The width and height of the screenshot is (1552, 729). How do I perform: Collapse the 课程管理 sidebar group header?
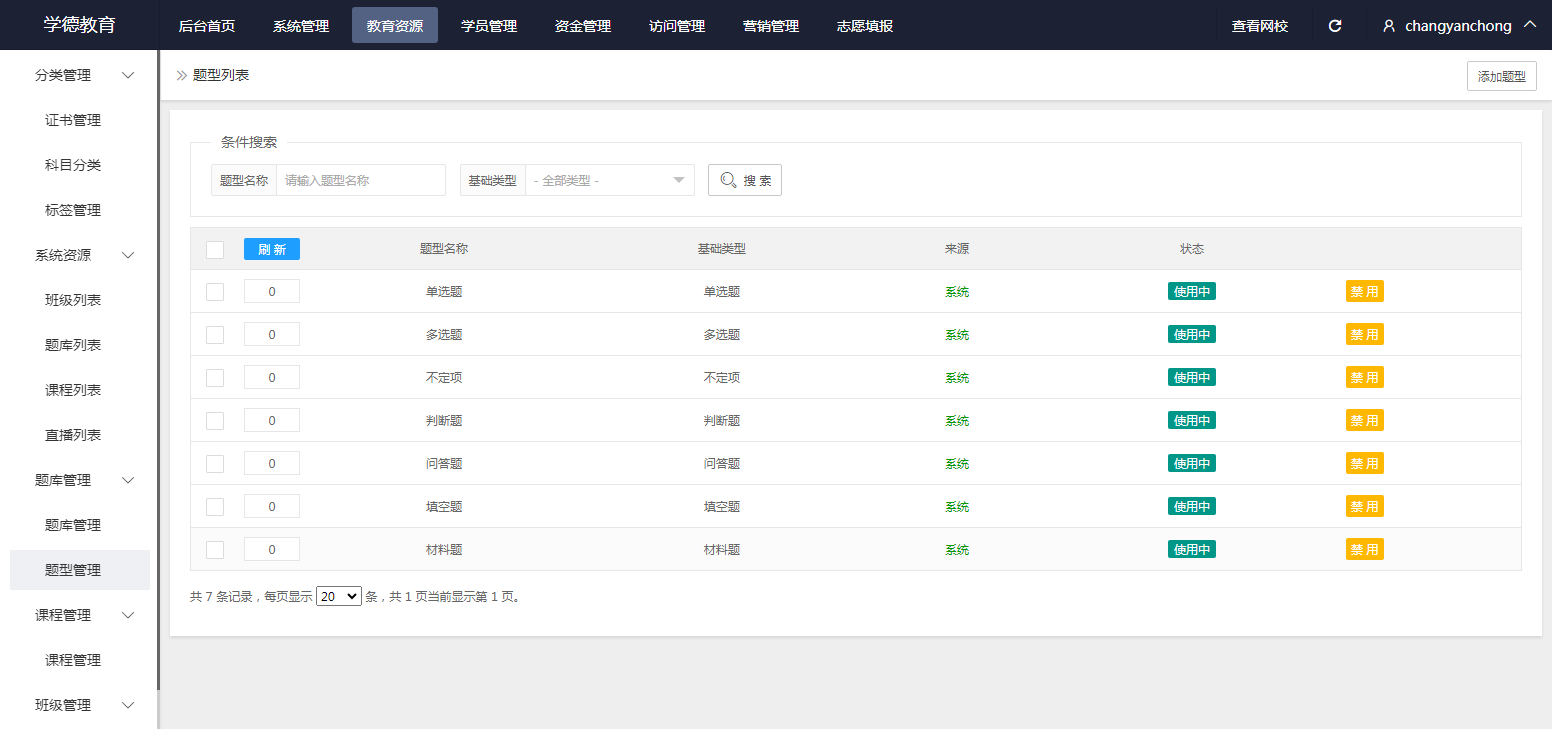[128, 615]
